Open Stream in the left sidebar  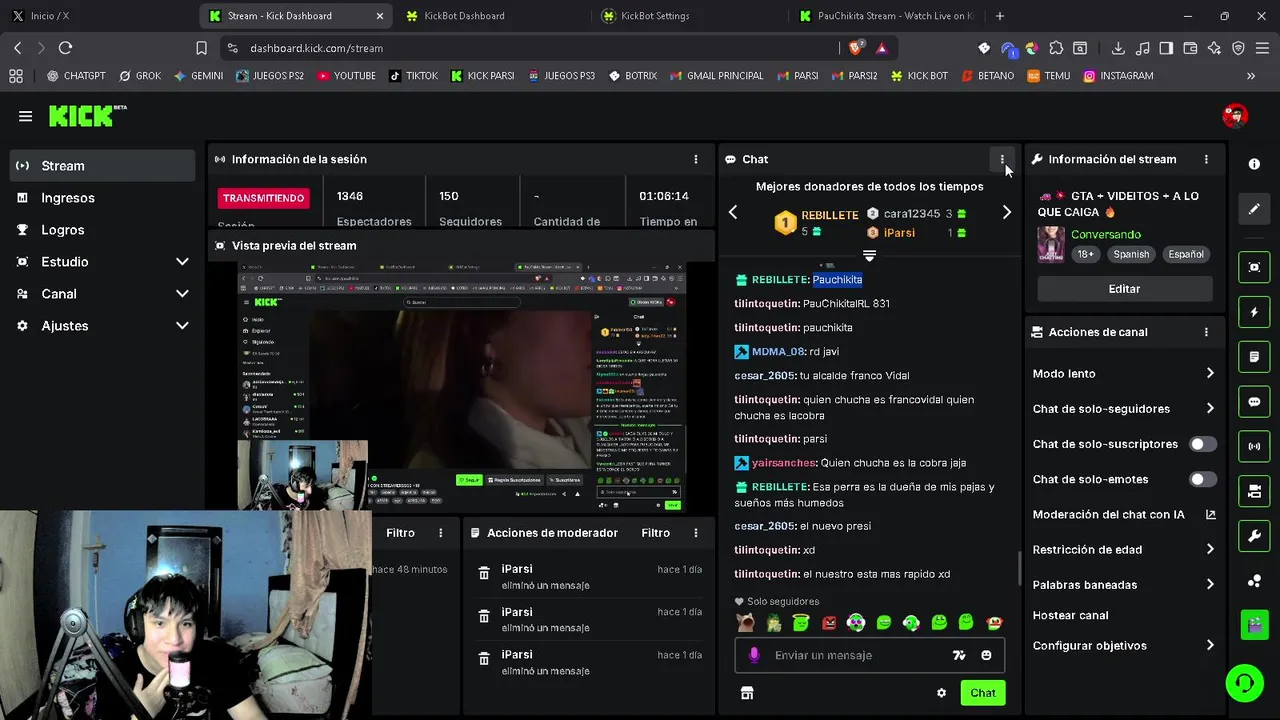[x=102, y=166]
